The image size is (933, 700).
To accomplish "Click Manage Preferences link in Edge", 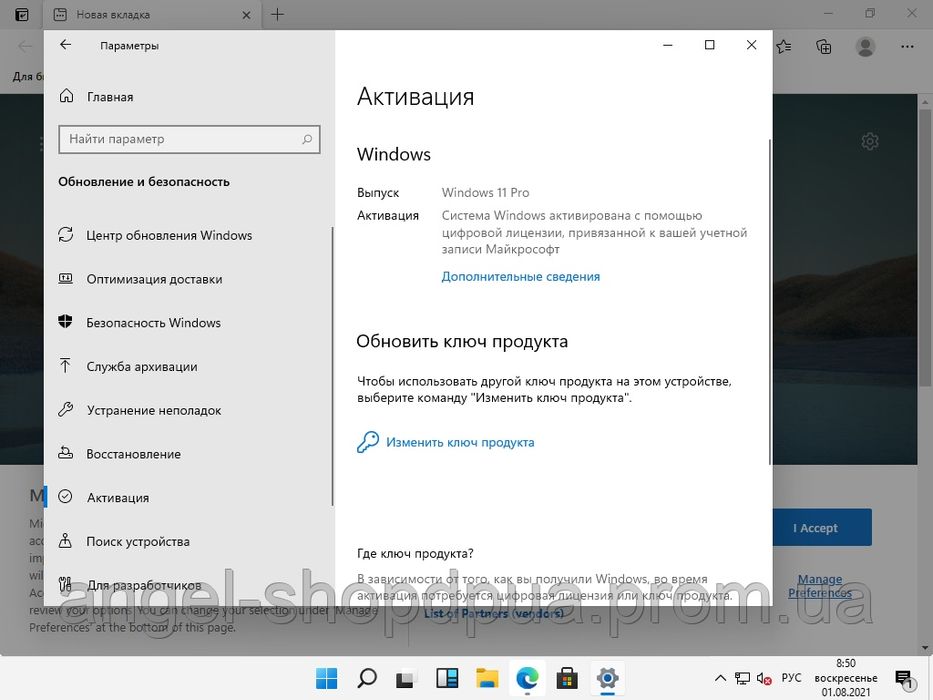I will 819,586.
